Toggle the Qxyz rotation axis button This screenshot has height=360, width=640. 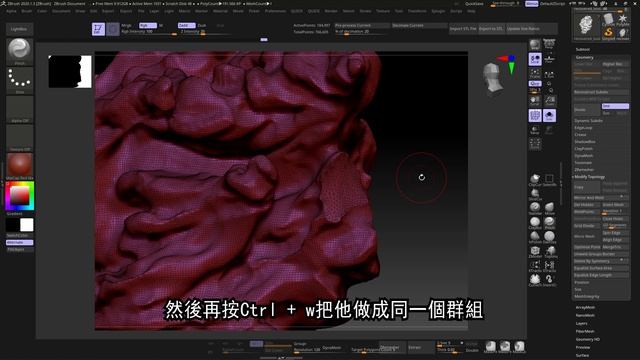tap(535, 84)
